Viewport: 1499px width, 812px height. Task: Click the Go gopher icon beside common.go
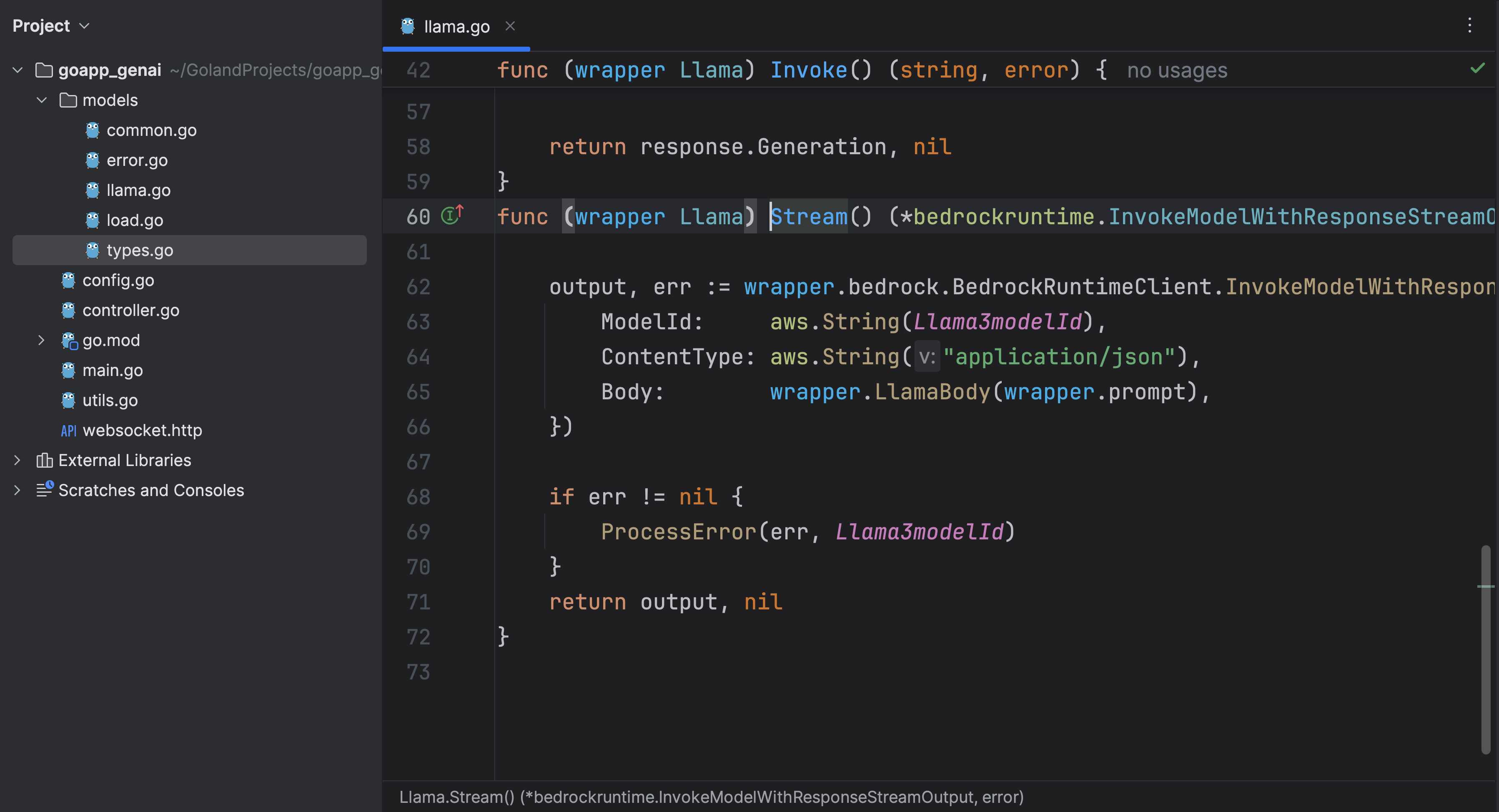point(93,130)
